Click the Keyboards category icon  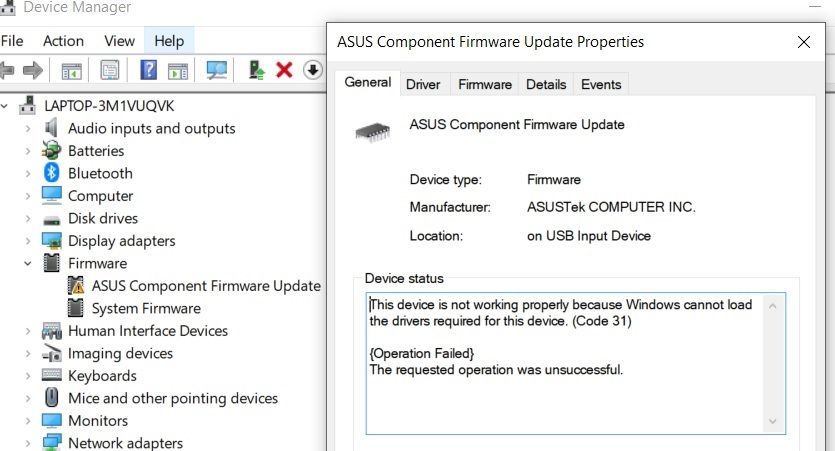(52, 375)
